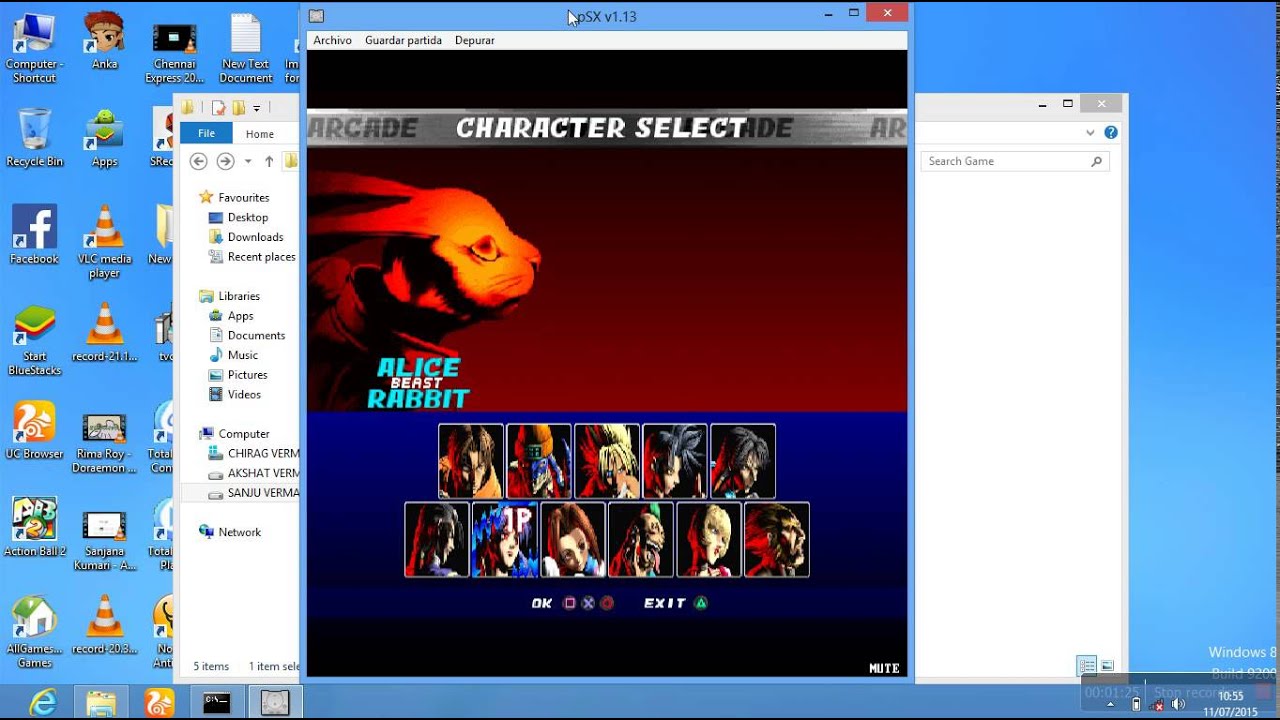Click the volume icon in system tray
This screenshot has height=720, width=1280.
[x=1178, y=704]
